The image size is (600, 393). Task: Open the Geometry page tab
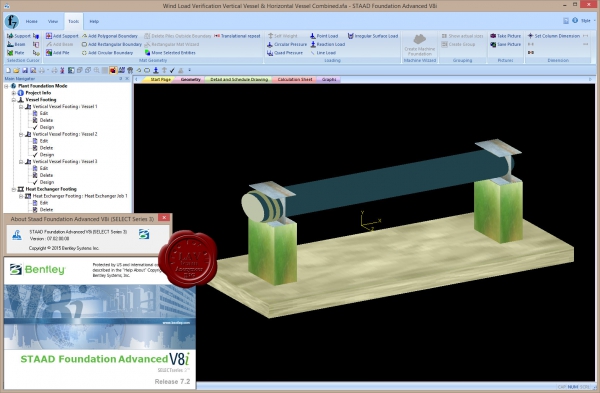[190, 80]
